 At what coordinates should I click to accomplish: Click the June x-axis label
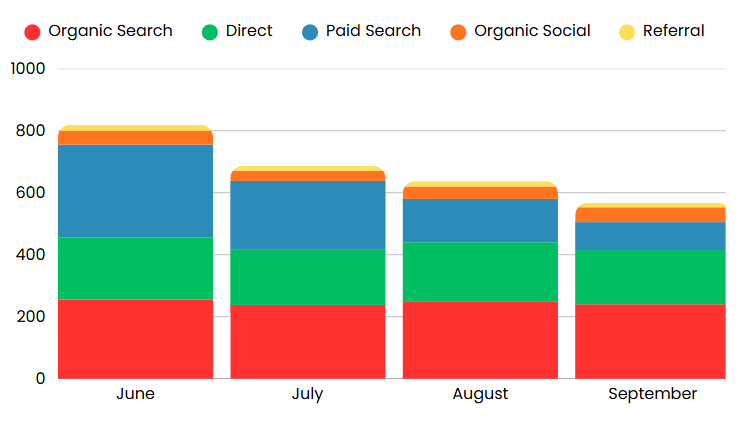135,394
